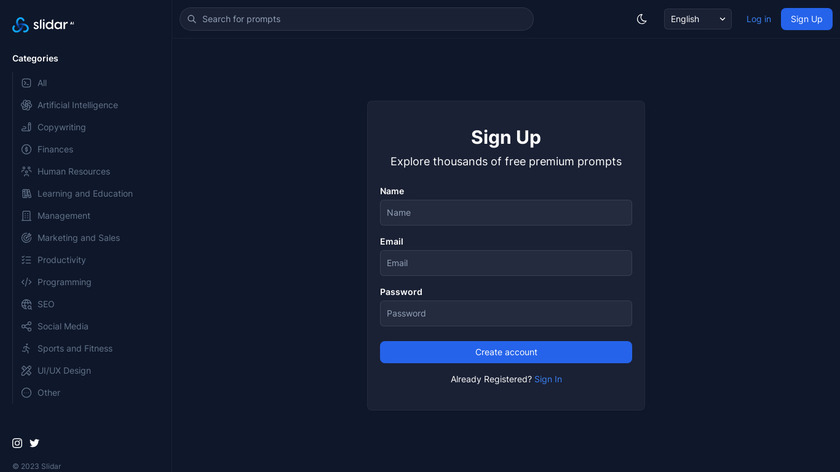Open the Instagram icon in footer
The height and width of the screenshot is (472, 840).
click(x=17, y=443)
